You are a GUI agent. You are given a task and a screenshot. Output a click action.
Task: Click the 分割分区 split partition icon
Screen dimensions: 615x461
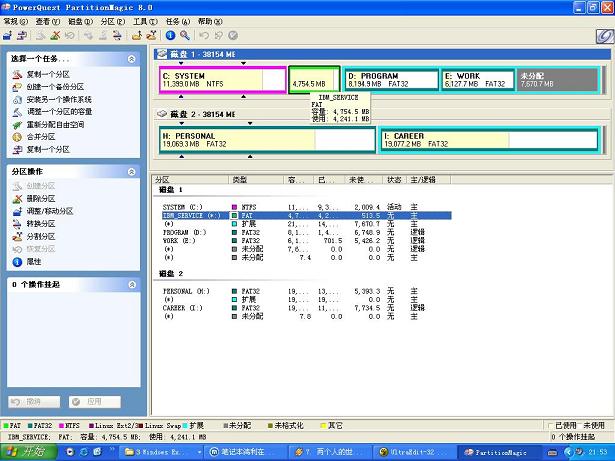(17, 237)
